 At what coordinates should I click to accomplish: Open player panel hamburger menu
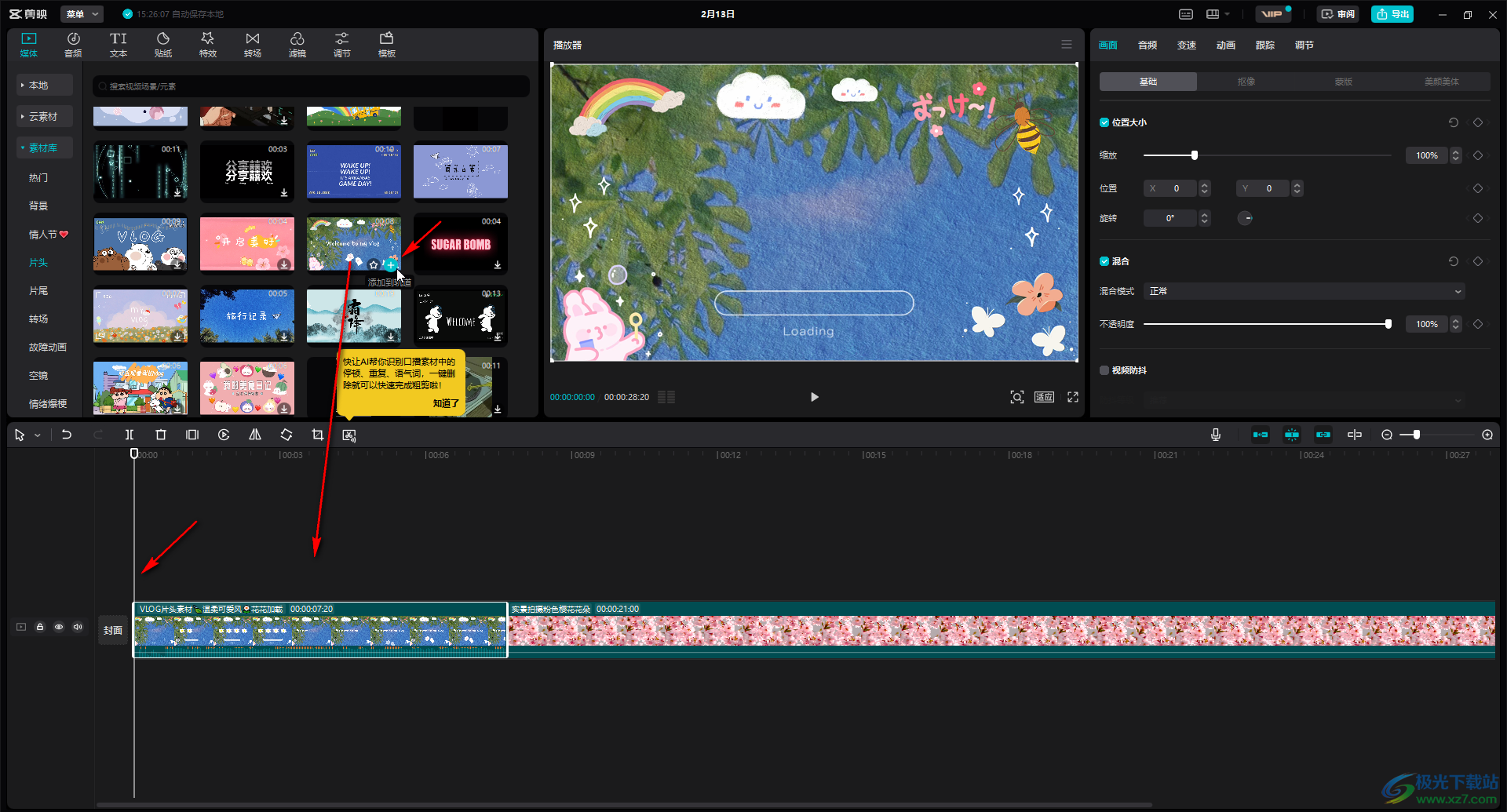click(1067, 45)
